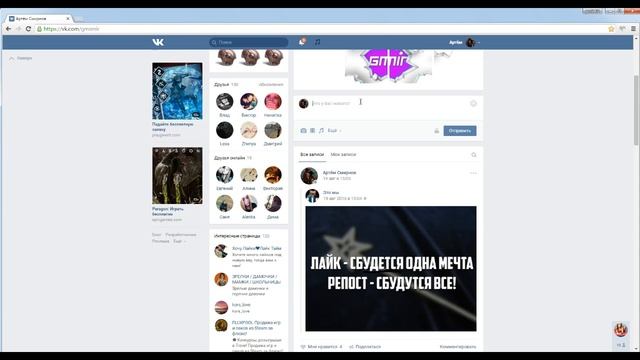Open the Друзья friends section header

(226, 84)
